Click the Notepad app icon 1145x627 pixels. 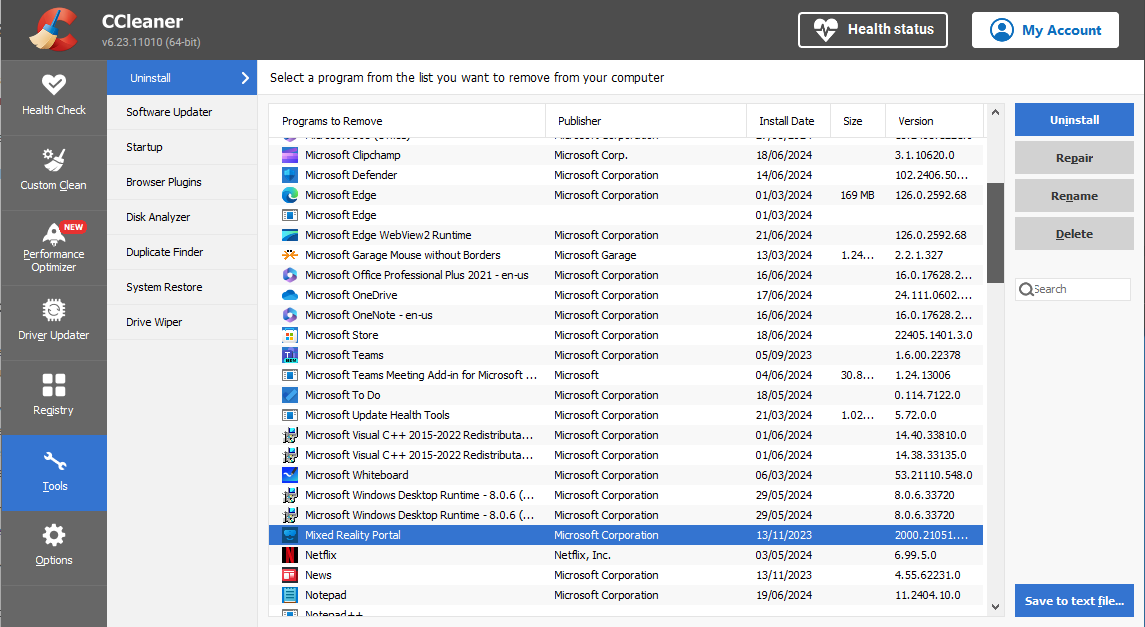290,595
